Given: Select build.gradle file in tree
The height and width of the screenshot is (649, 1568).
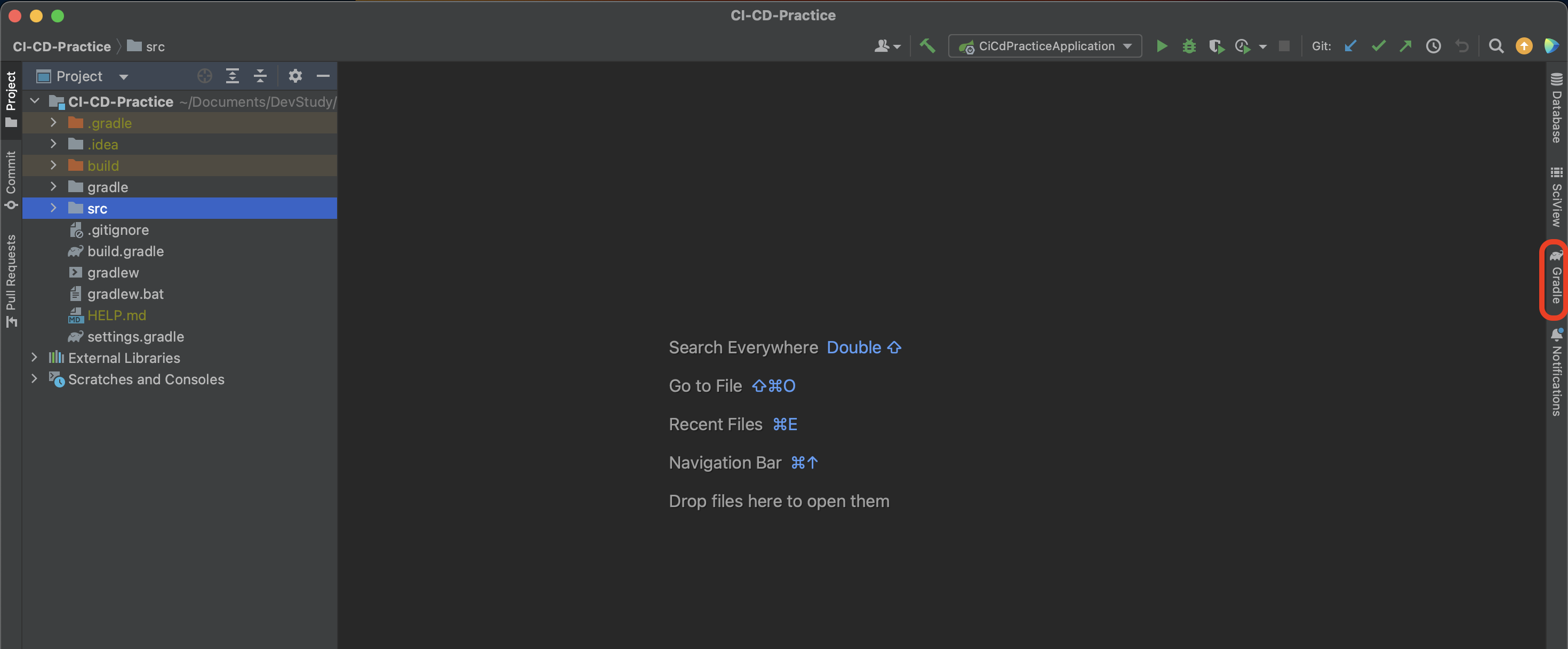Looking at the screenshot, I should [125, 251].
